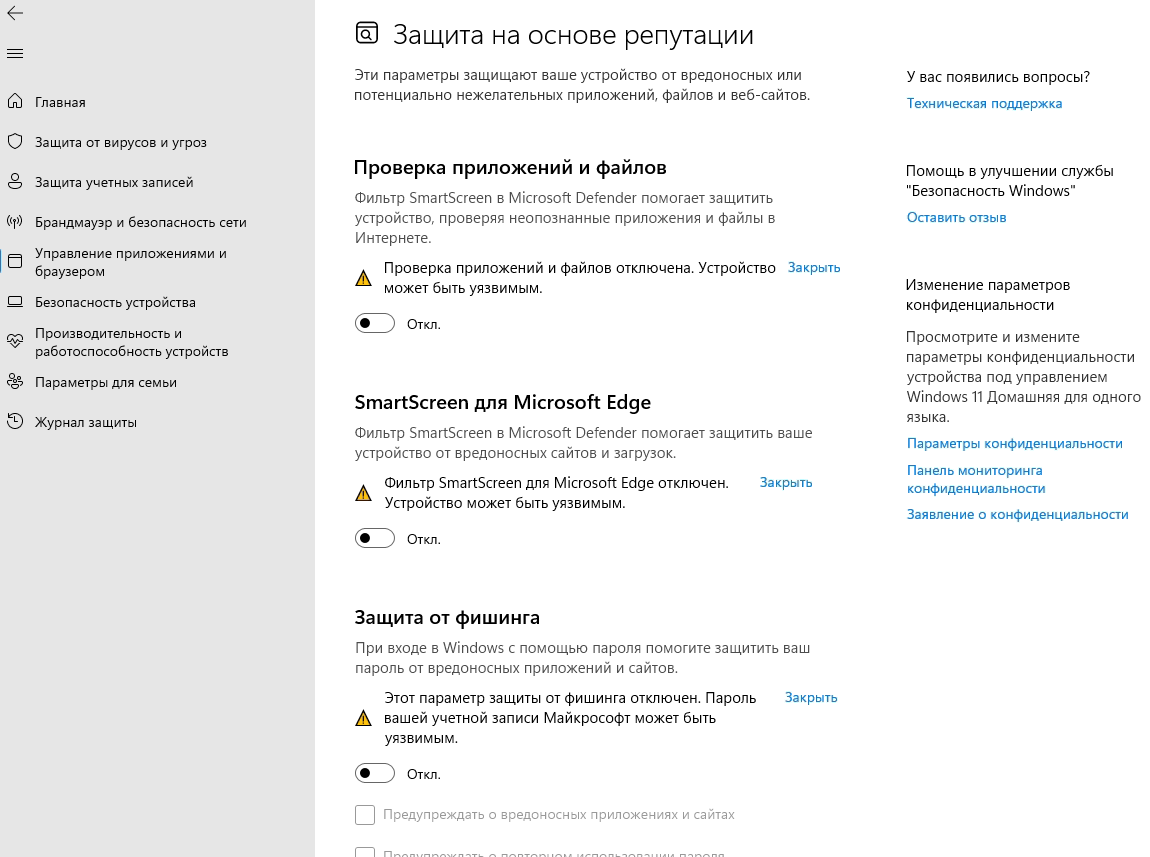This screenshot has width=1150, height=857.
Task: Enable the Защита от фишинга switch
Action: (x=374, y=772)
